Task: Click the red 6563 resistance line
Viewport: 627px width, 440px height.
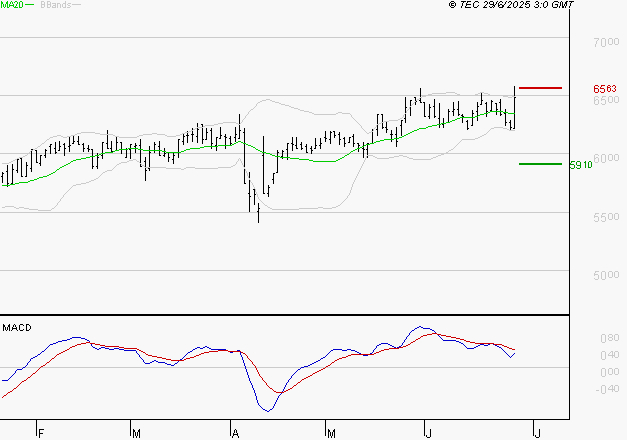Action: (x=540, y=88)
